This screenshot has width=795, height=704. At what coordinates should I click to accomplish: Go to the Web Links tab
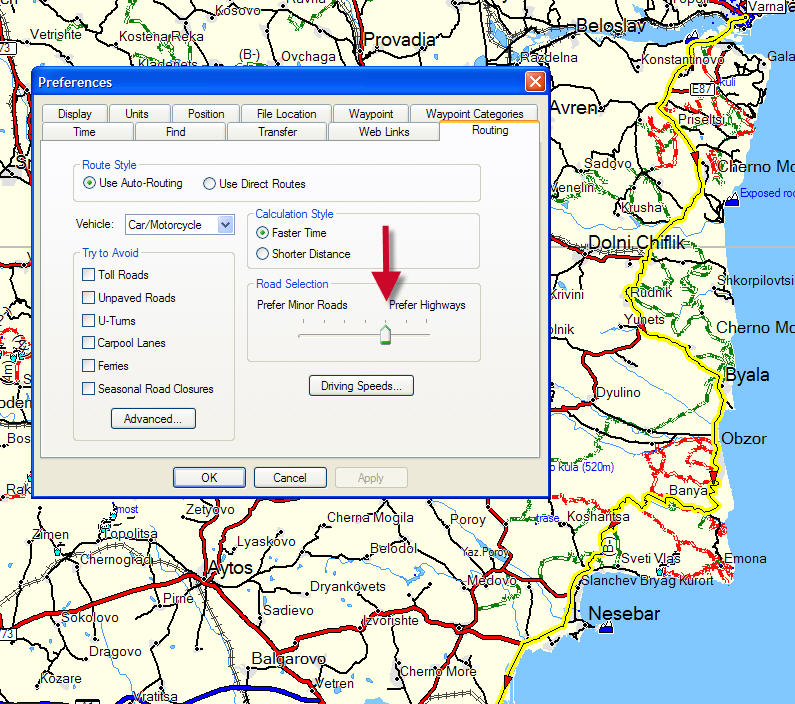pos(384,132)
